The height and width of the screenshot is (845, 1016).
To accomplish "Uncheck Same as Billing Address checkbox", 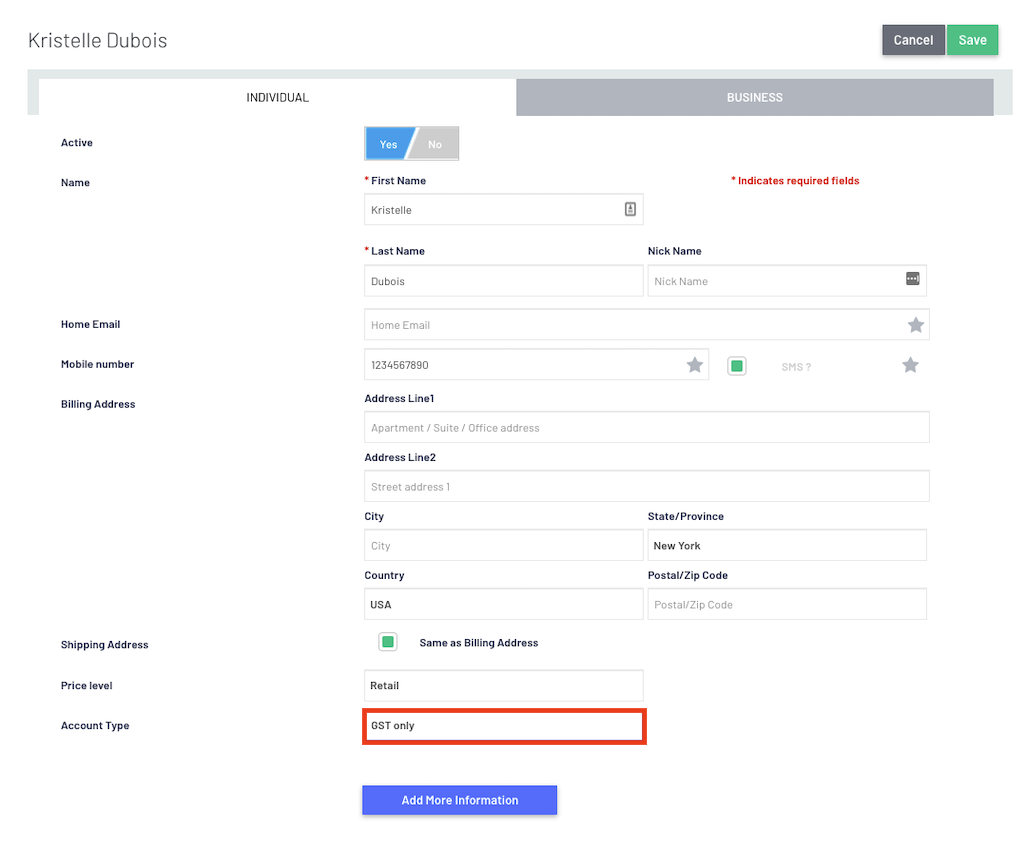I will (x=387, y=642).
